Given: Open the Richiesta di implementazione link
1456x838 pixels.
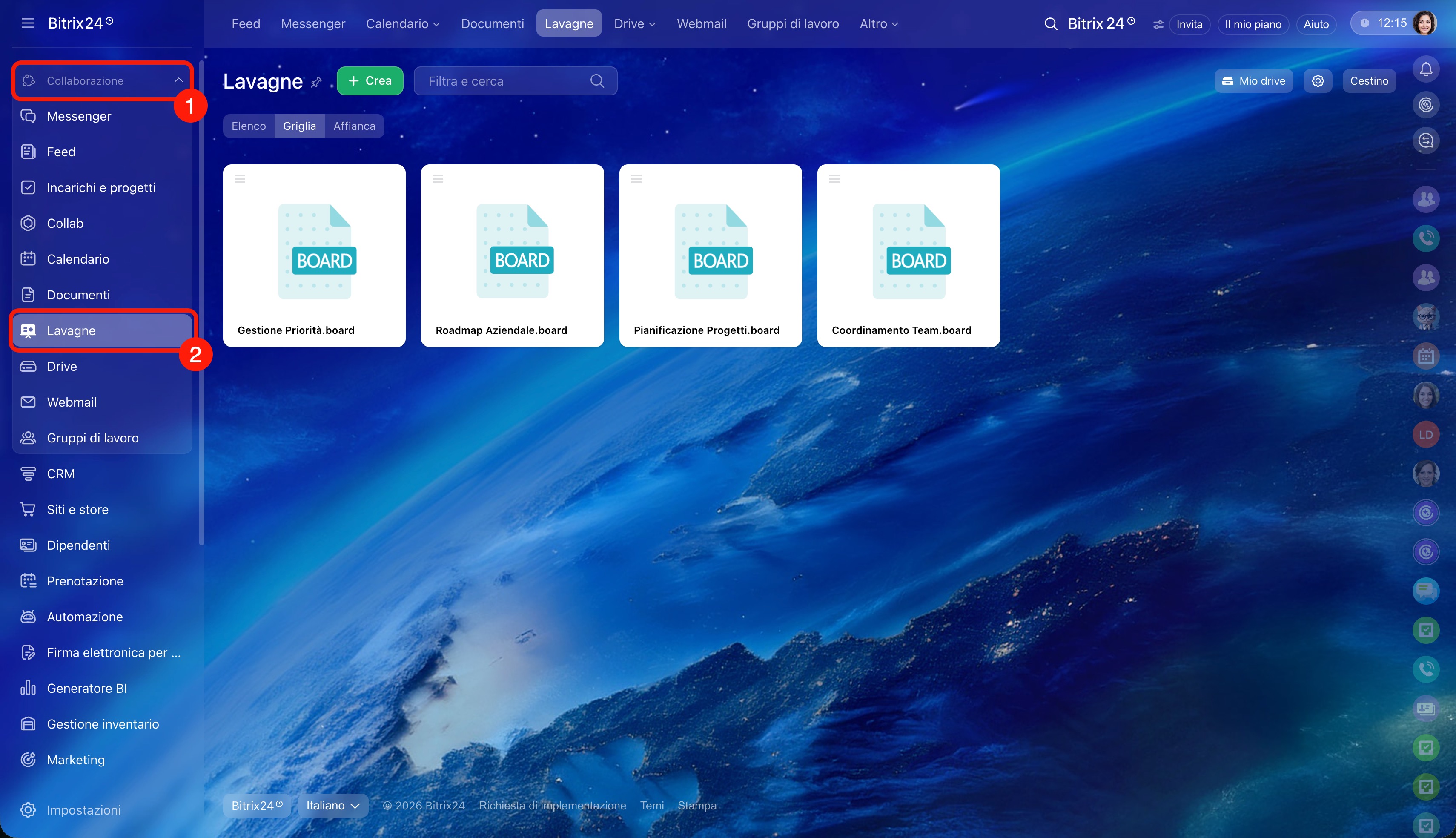Looking at the screenshot, I should pyautogui.click(x=552, y=806).
